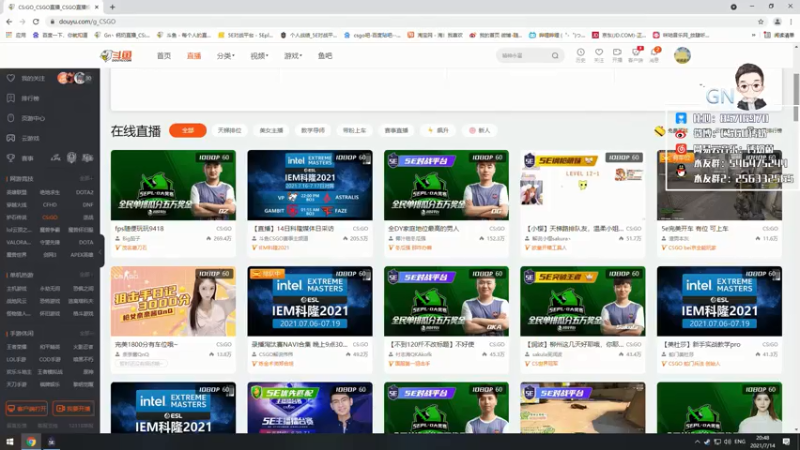Select 直播 in top navigation
The width and height of the screenshot is (800, 450).
tap(194, 56)
